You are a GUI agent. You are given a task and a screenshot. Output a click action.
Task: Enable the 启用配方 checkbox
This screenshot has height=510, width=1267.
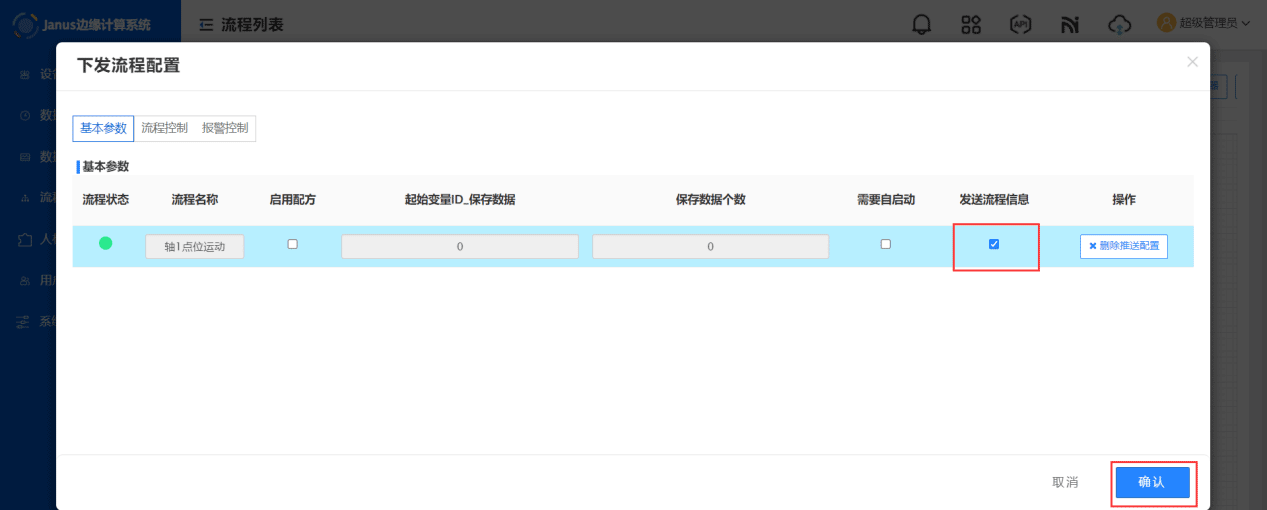pos(292,244)
